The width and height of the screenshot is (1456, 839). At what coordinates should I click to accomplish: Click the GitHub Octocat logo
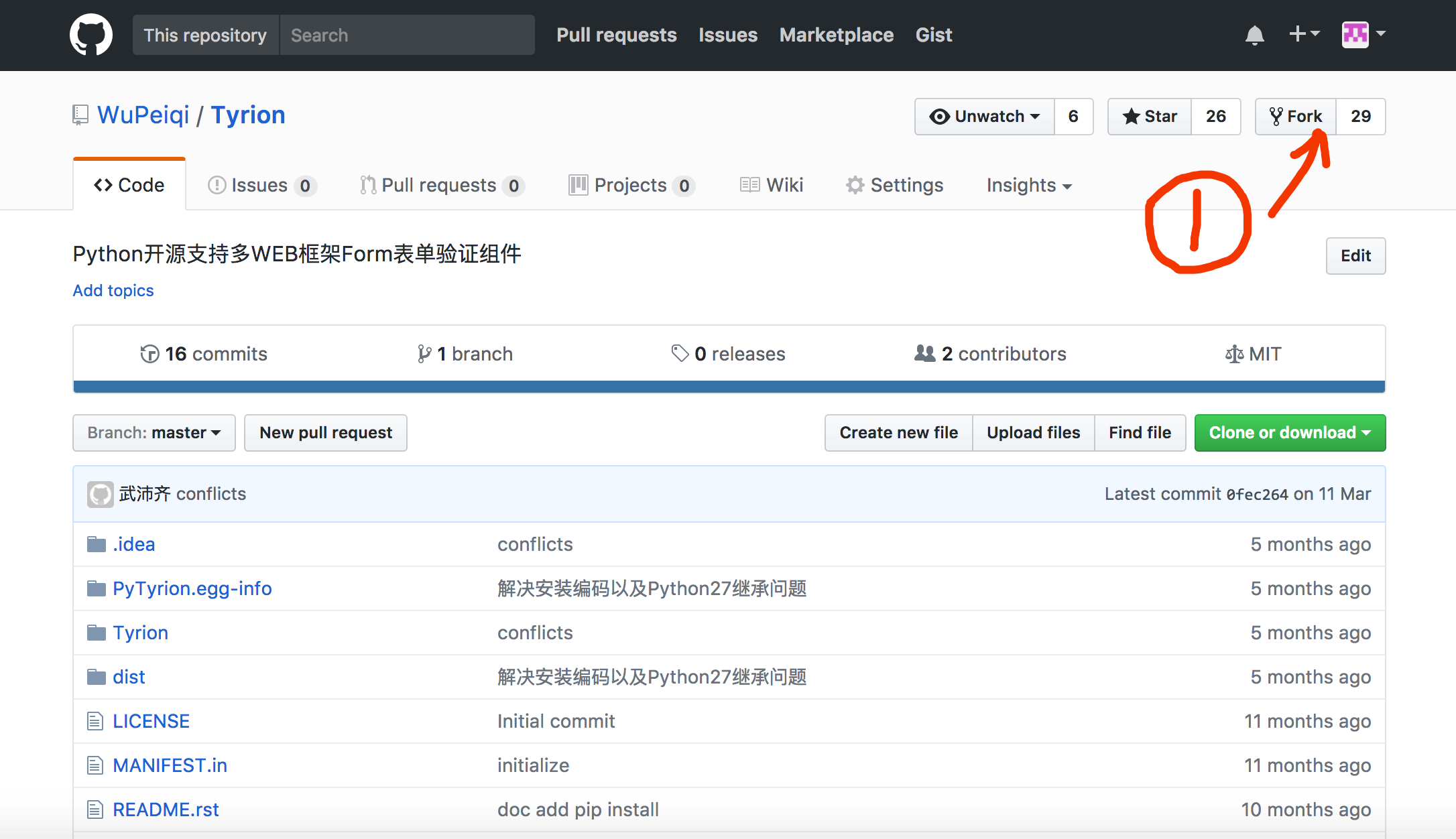point(91,35)
